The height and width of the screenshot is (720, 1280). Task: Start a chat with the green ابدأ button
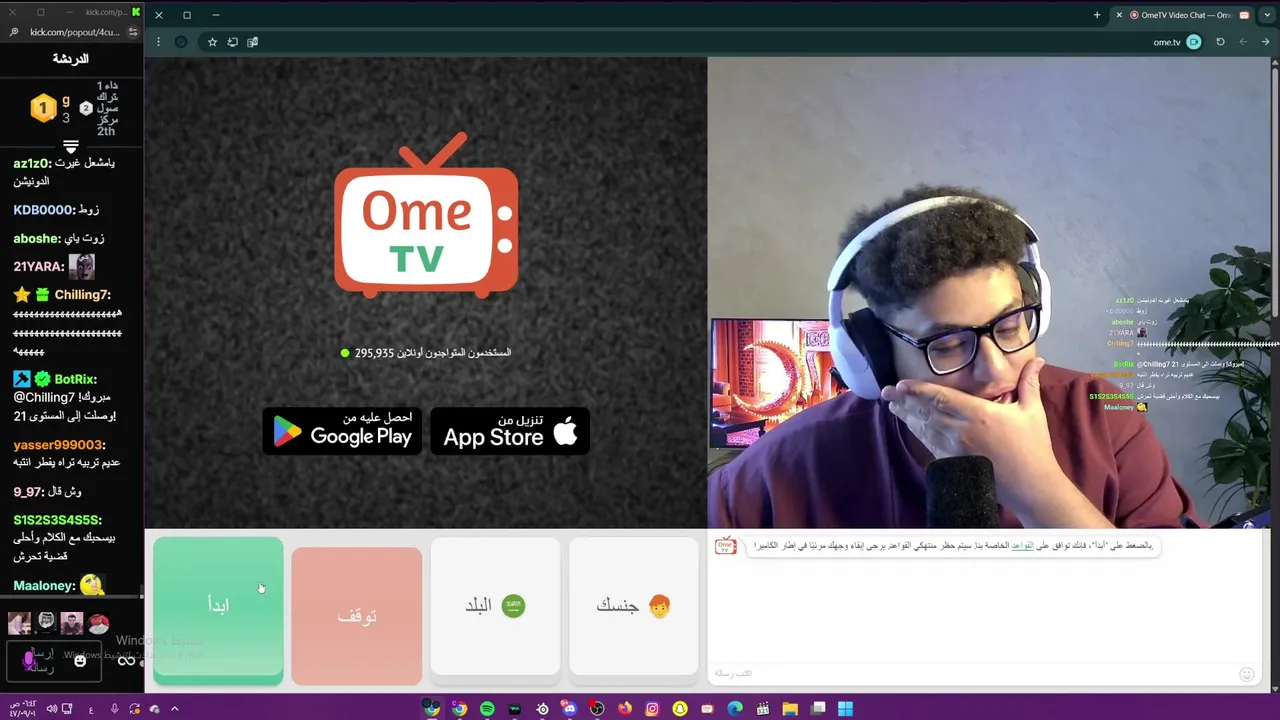(x=218, y=610)
